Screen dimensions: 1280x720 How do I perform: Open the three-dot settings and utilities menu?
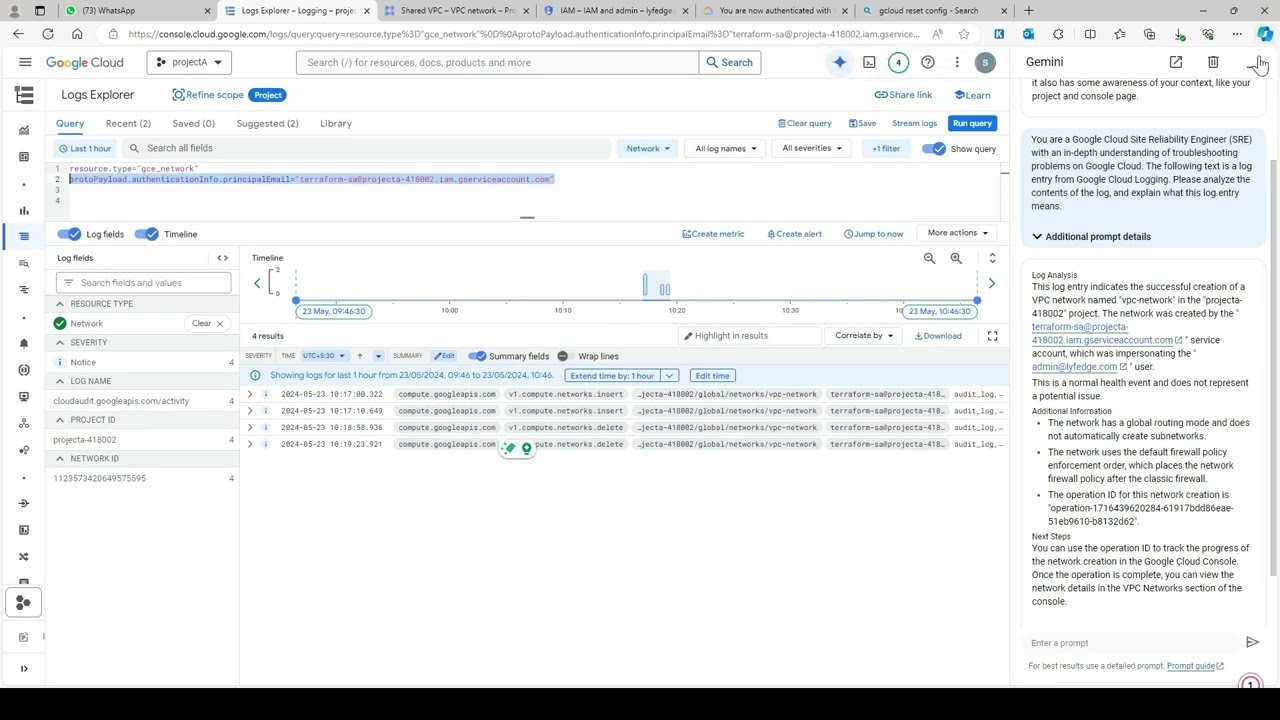point(957,62)
